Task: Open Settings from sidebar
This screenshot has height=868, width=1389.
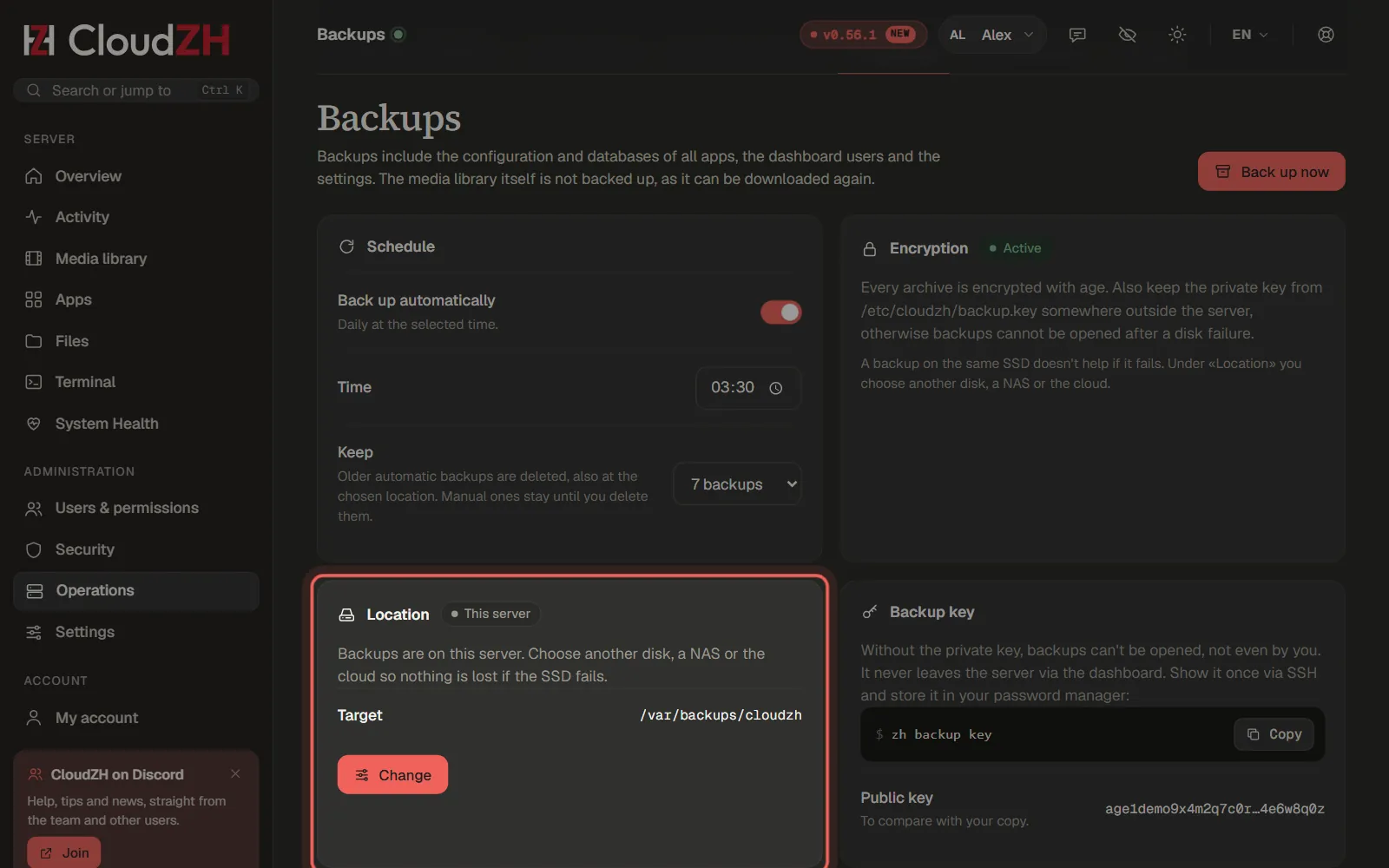Action: pyautogui.click(x=136, y=632)
